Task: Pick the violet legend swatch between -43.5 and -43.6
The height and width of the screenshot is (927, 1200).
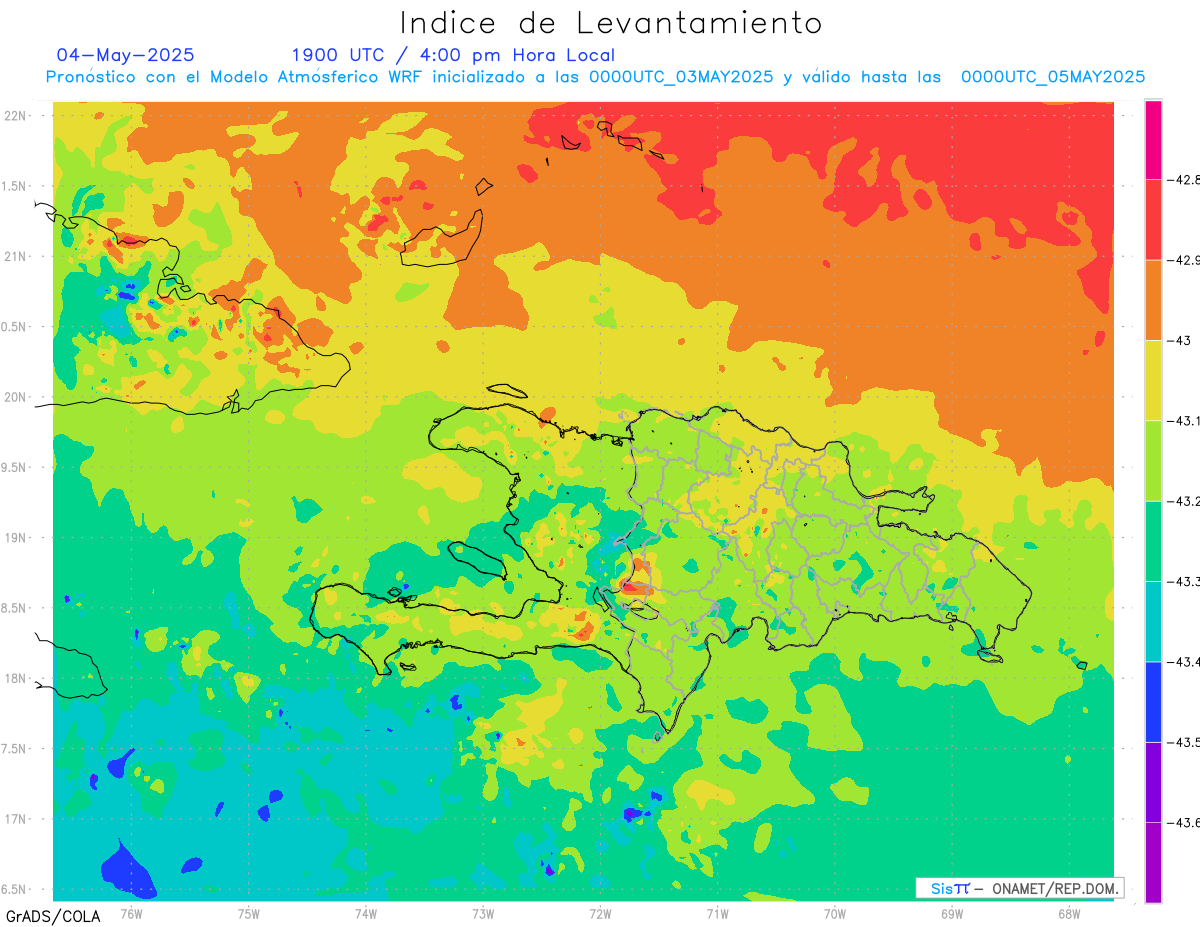Action: click(1154, 782)
